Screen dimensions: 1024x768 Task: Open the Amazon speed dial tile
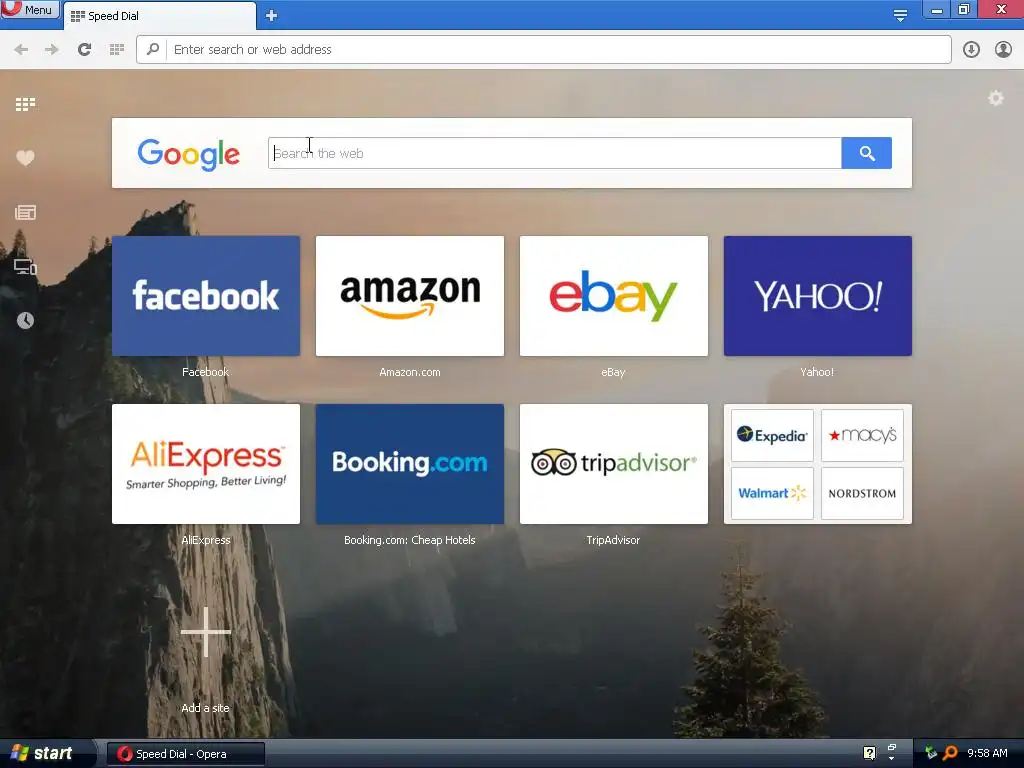click(x=409, y=296)
